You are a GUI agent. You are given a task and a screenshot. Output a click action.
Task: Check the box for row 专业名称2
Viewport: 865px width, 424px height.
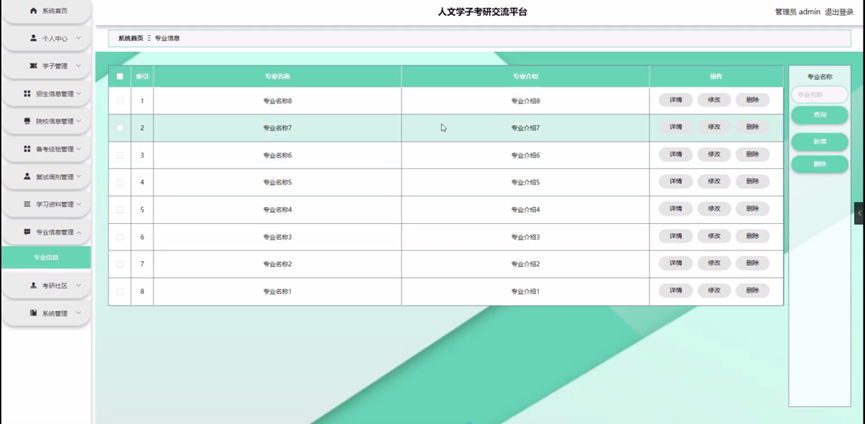tap(120, 264)
